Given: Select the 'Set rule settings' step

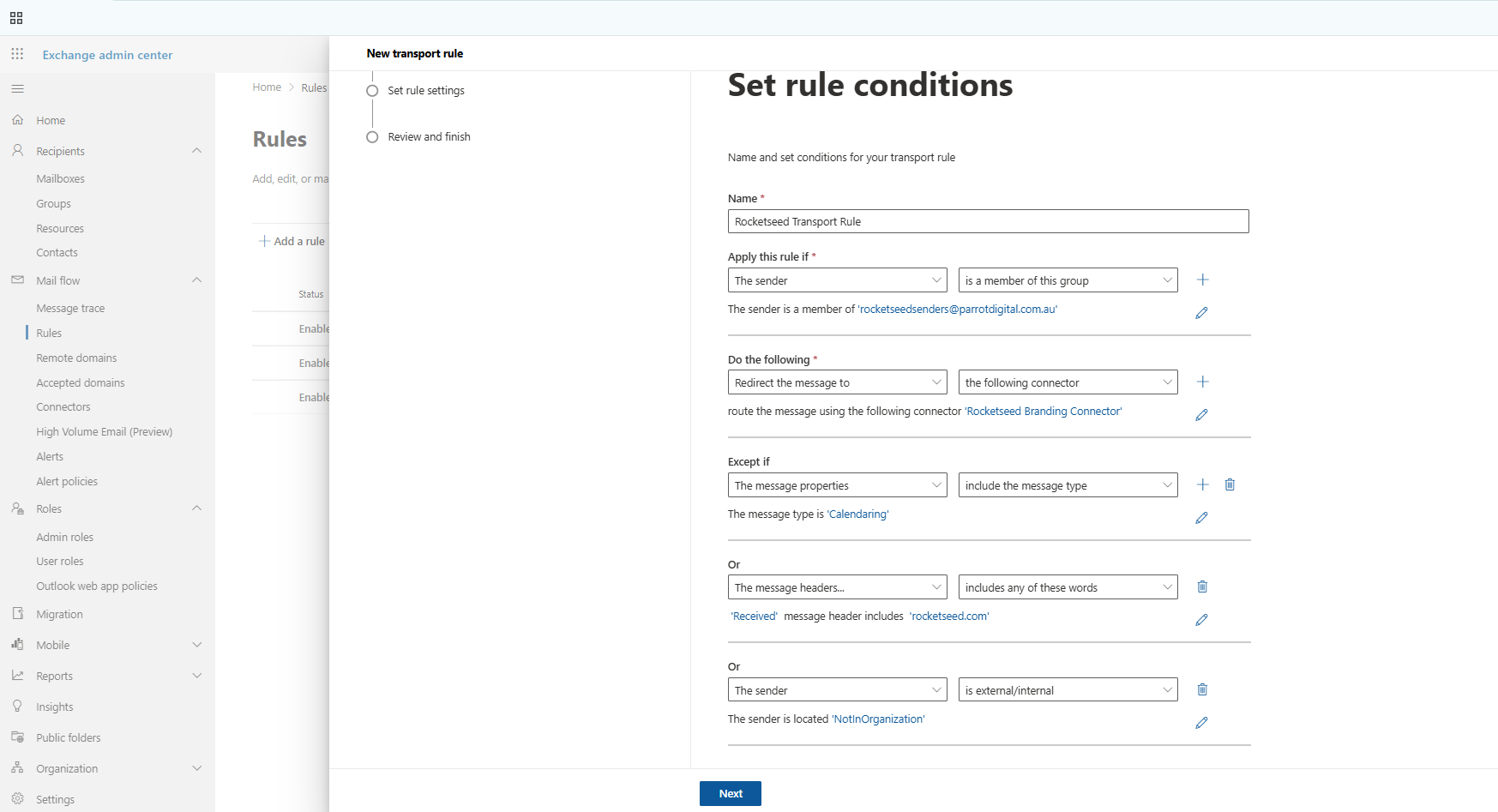Looking at the screenshot, I should click(x=425, y=91).
